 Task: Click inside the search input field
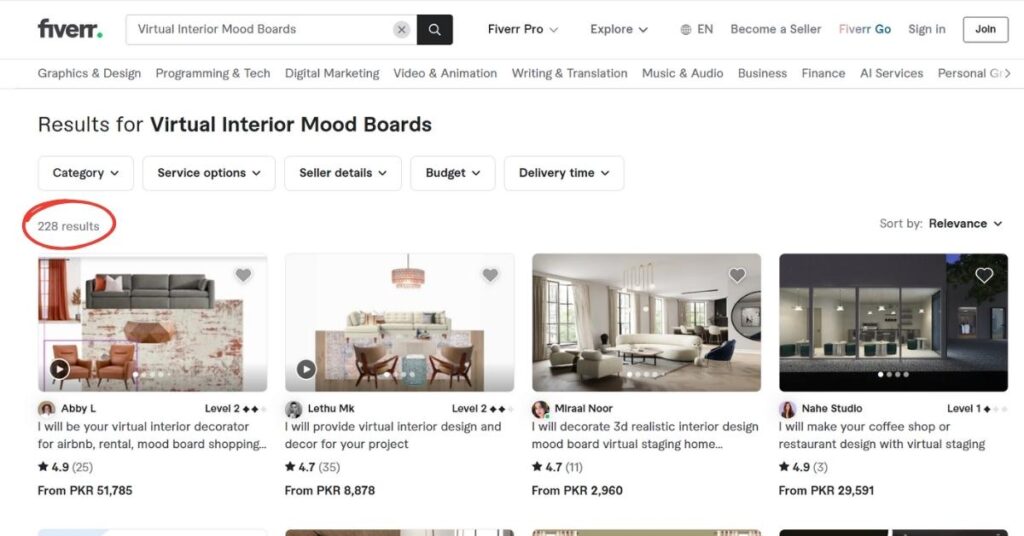point(261,29)
